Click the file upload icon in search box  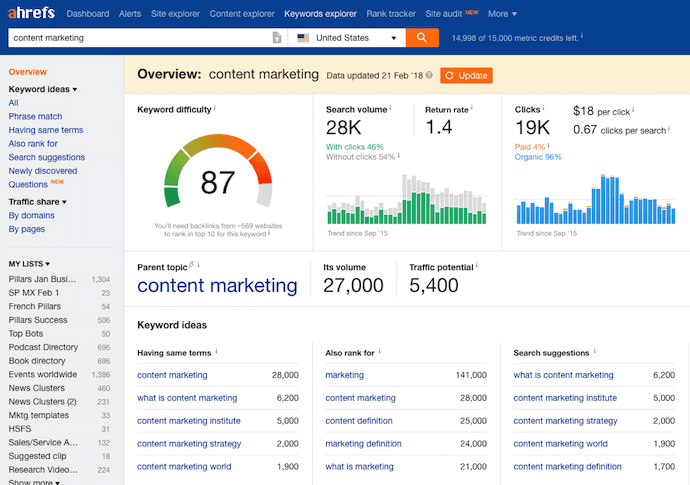(x=277, y=38)
